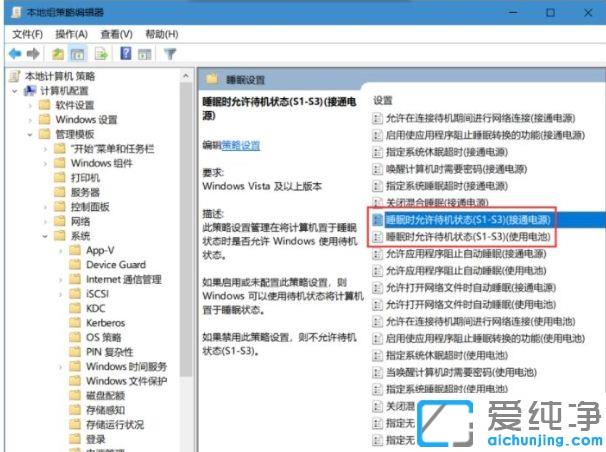This screenshot has height=452, width=606.
Task: Expand the 软件设置 tree node
Action: point(30,105)
